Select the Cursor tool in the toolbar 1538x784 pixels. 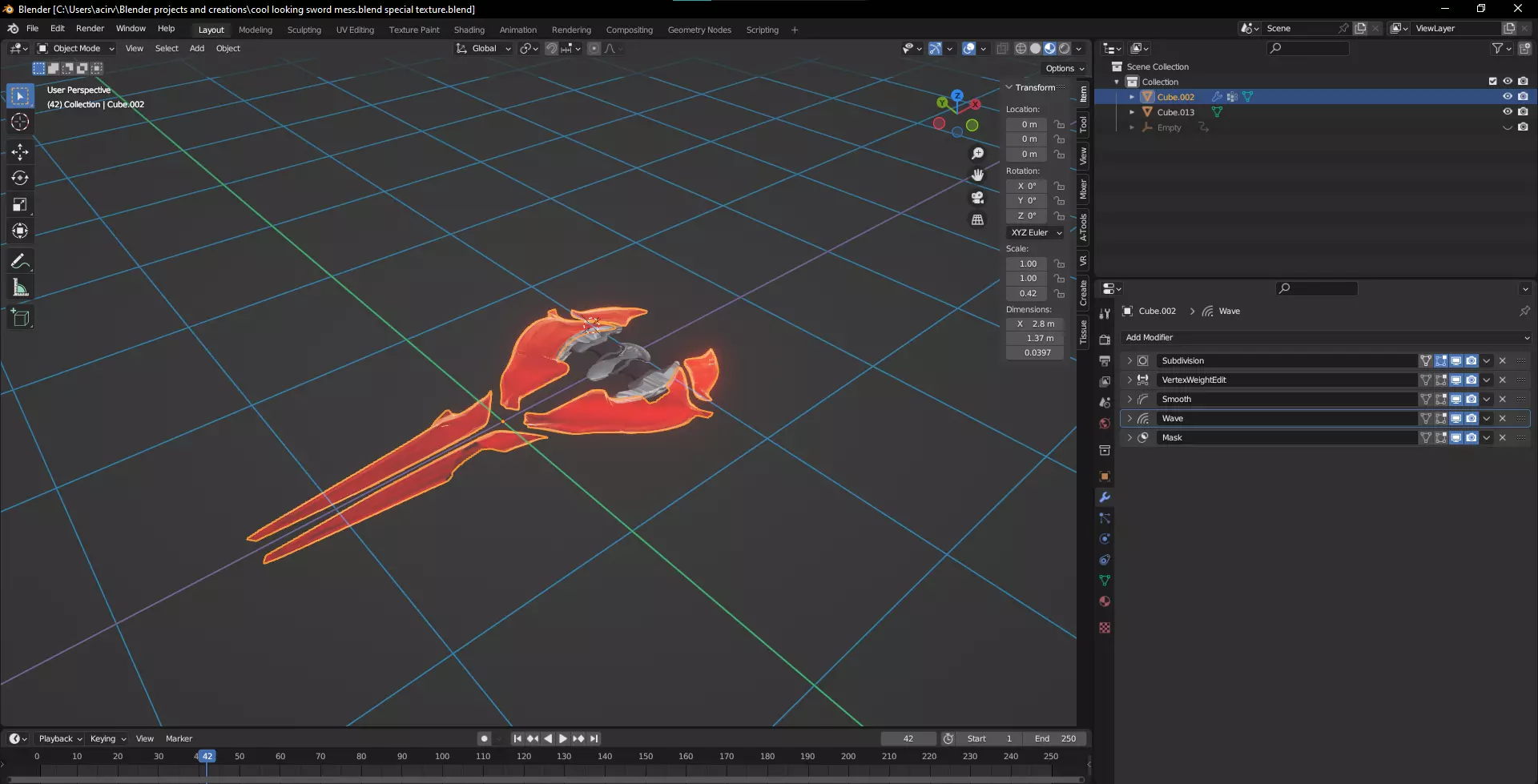coord(20,122)
